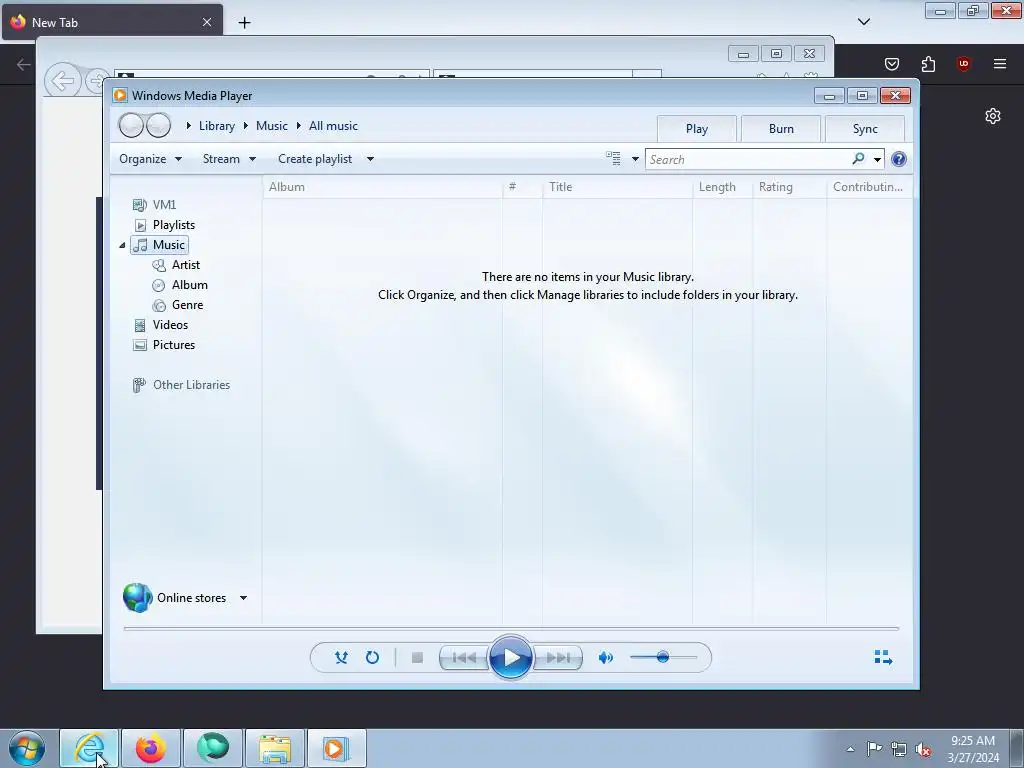Start playback with the round Play button
The height and width of the screenshot is (768, 1024).
pos(510,658)
